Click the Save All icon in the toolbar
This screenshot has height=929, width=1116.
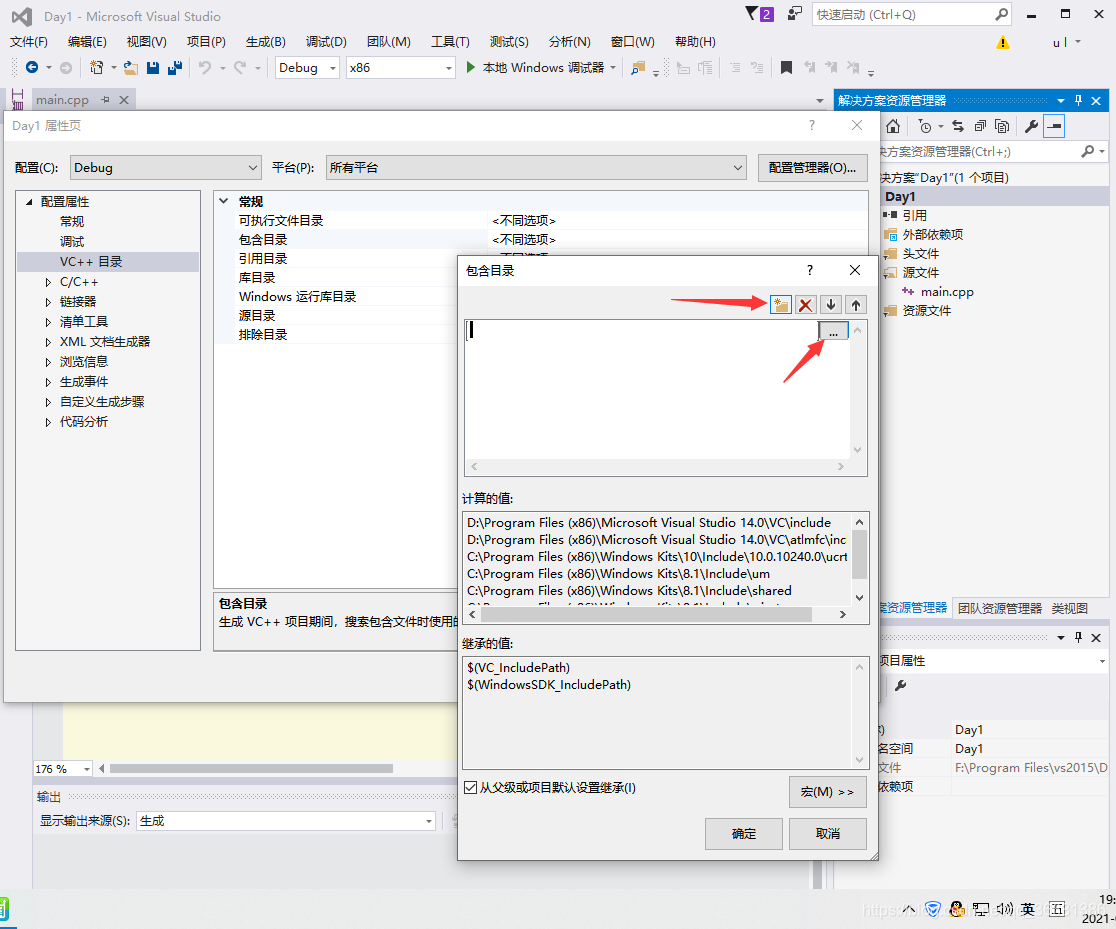tap(174, 67)
